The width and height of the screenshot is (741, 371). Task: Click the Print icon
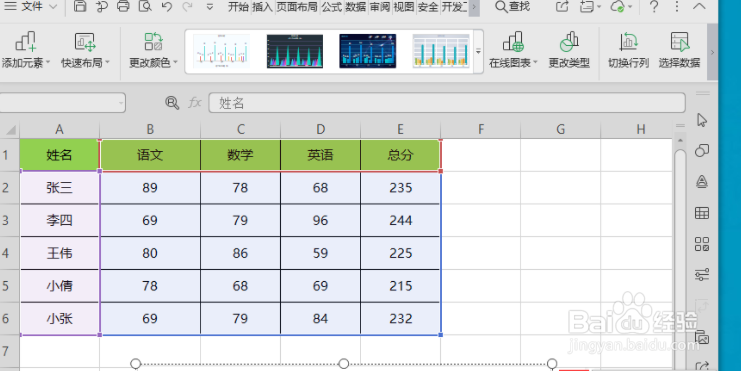point(123,6)
